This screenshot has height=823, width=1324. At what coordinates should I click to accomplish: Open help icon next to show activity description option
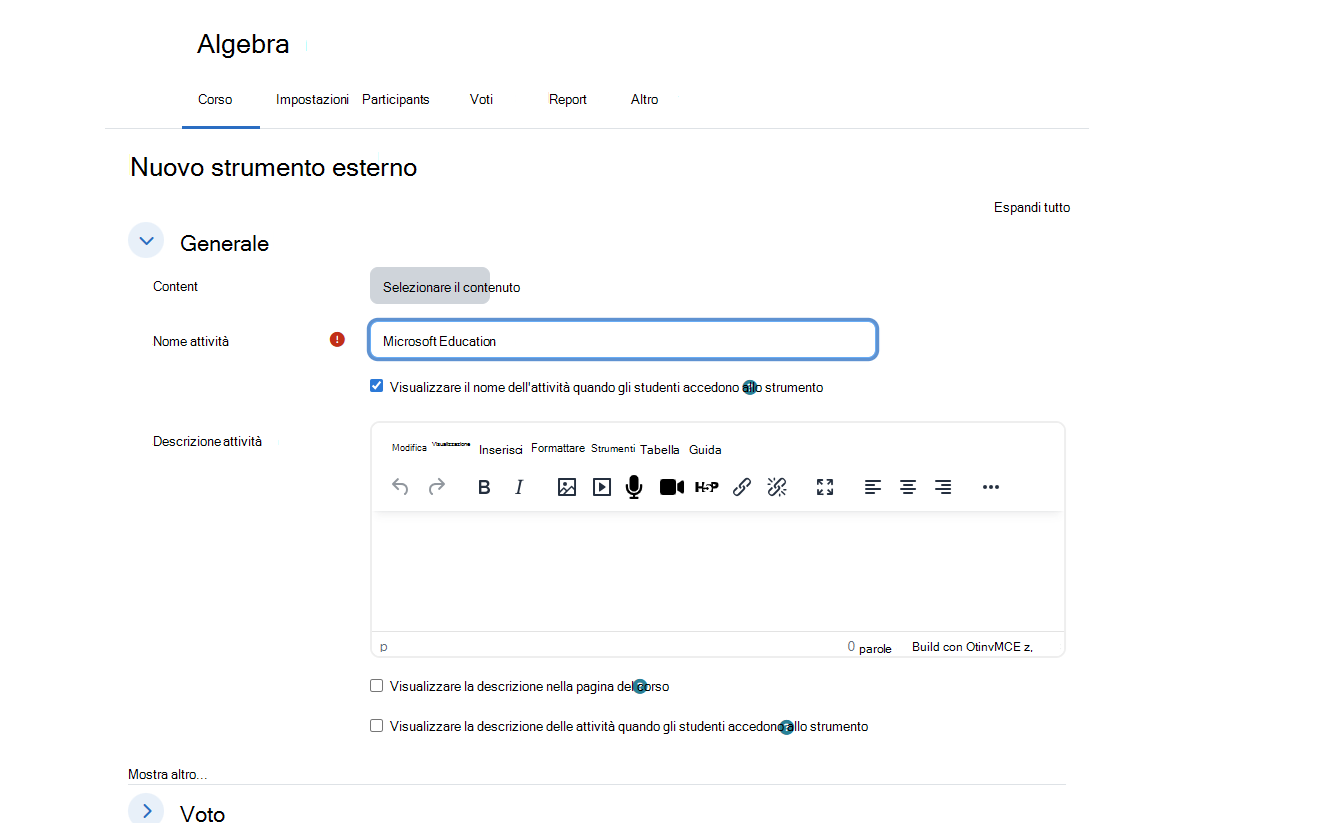click(x=786, y=727)
